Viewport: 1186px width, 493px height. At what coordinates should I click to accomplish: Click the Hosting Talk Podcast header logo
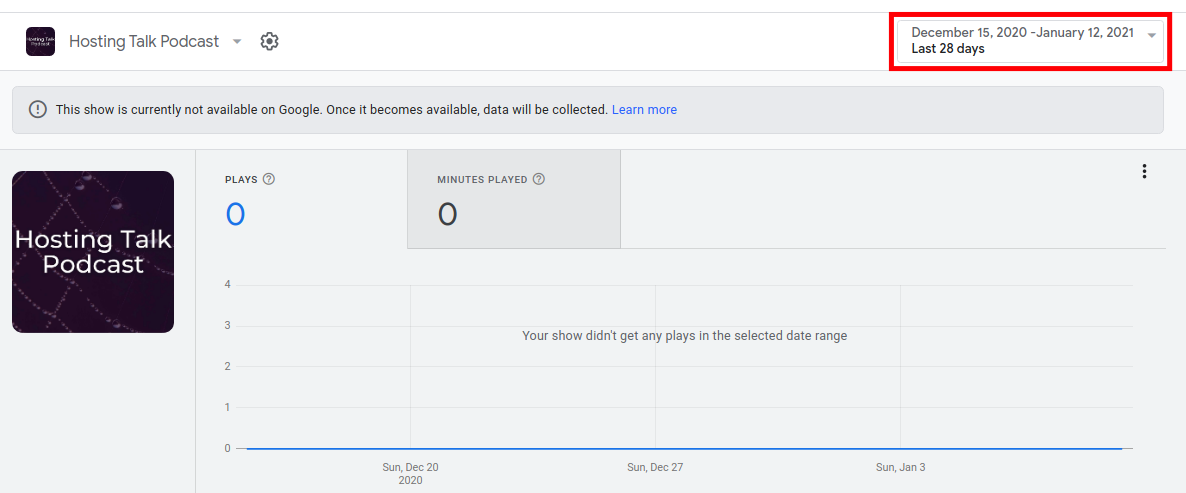[40, 41]
